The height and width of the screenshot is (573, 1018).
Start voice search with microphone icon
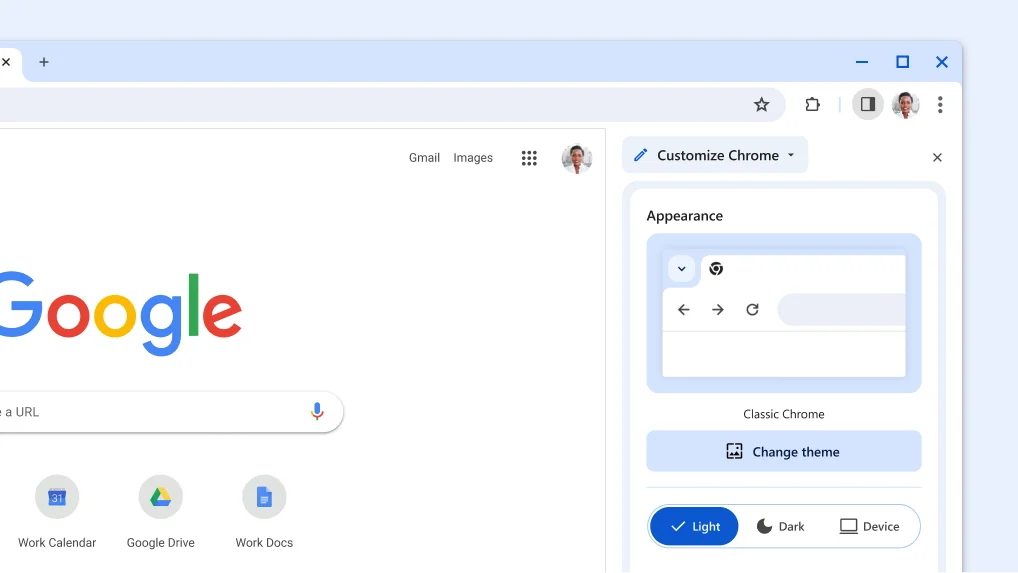point(317,412)
